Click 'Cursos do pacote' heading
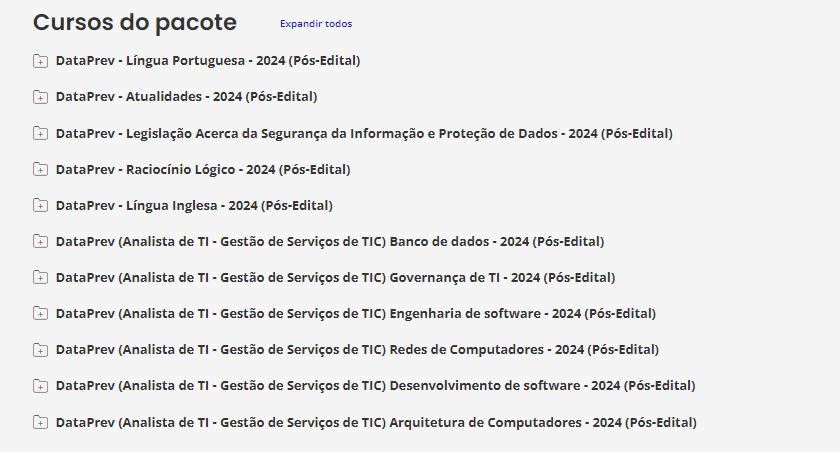Viewport: 840px width, 452px height. click(x=135, y=22)
